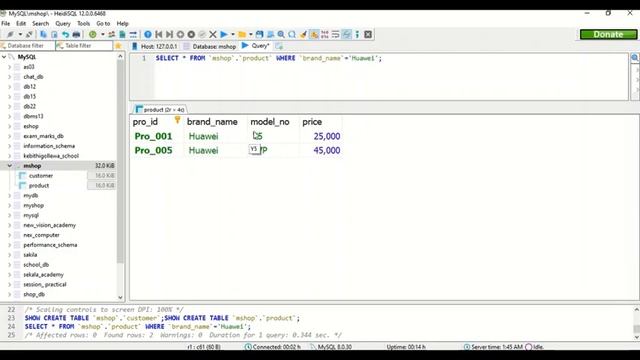
Task: Click the favorites star icon
Action: tap(118, 46)
